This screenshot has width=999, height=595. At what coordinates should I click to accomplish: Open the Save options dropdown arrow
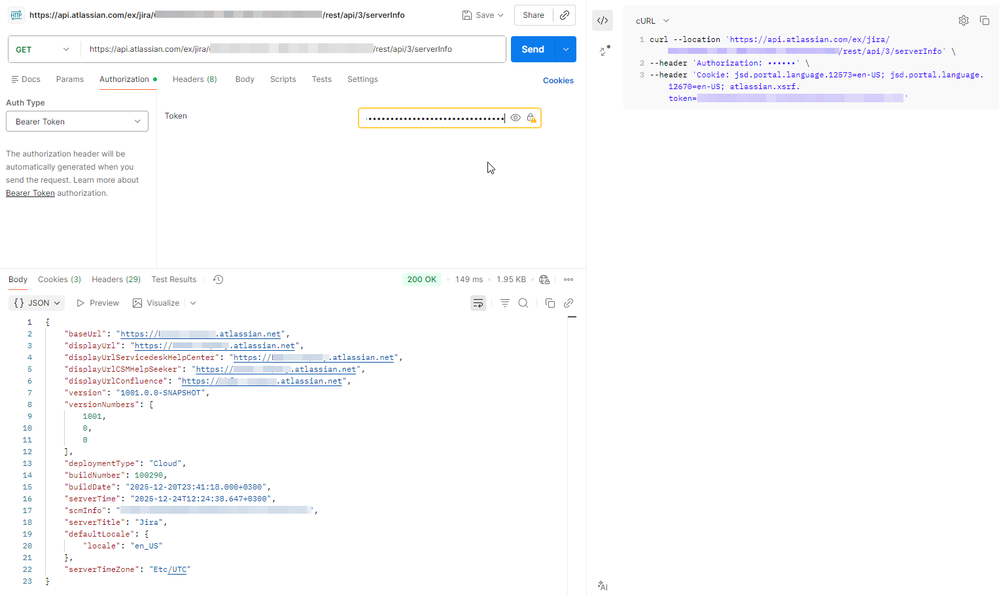(x=501, y=15)
